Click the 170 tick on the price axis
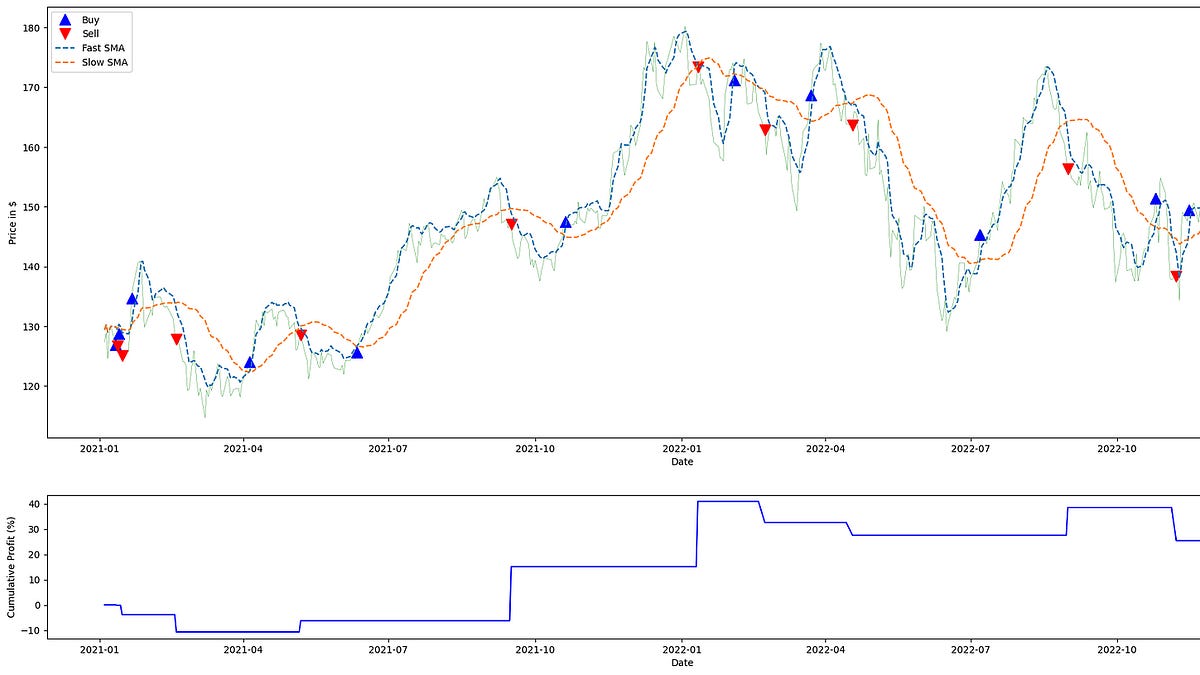 tap(31, 88)
